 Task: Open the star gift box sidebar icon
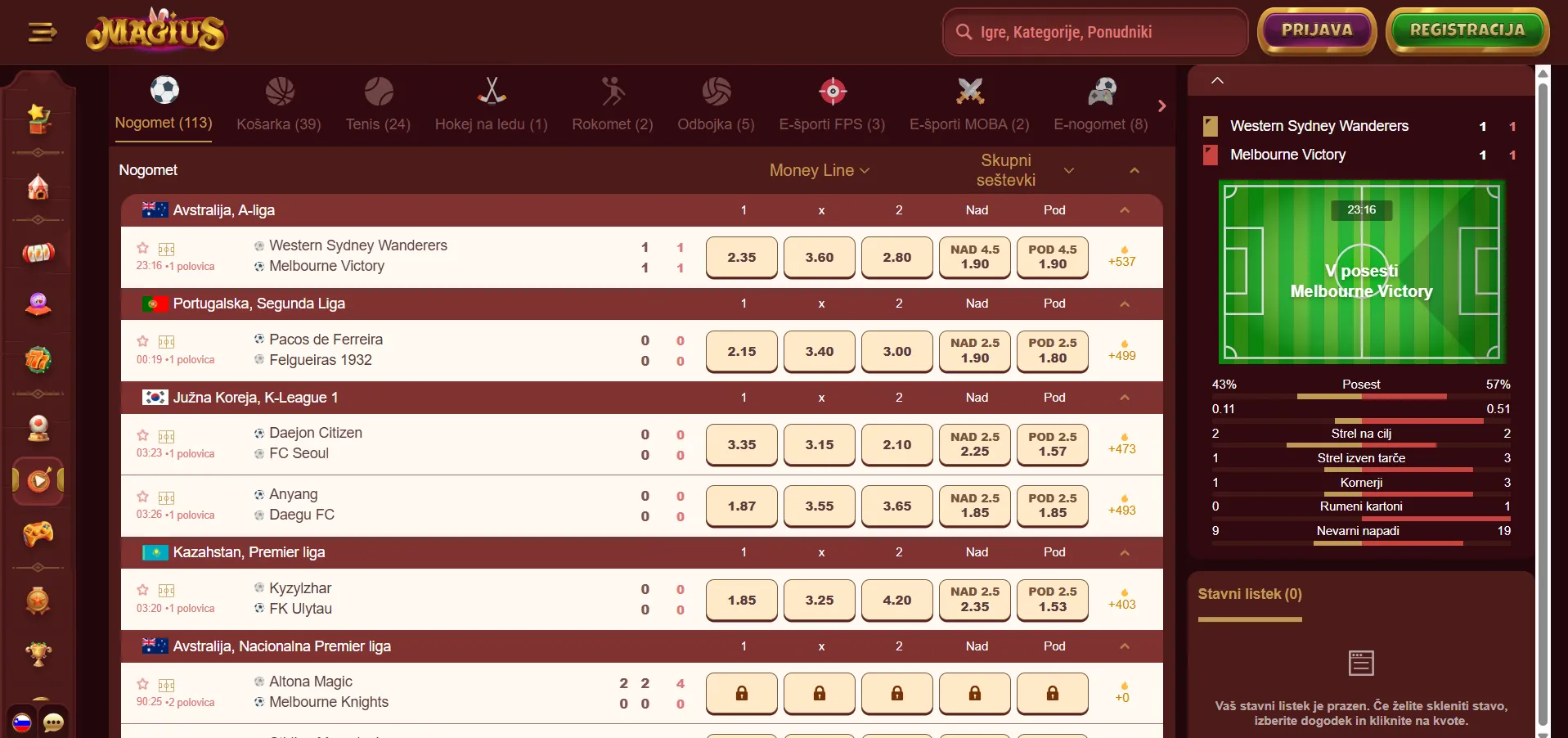pos(38,119)
